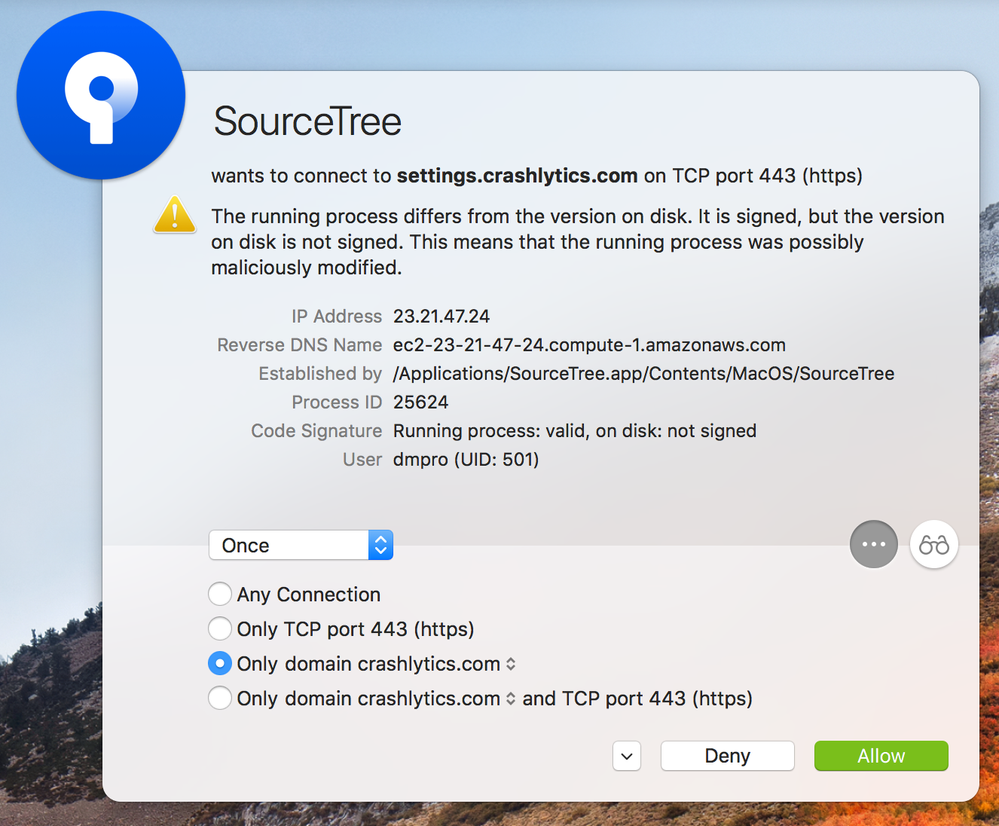Image resolution: width=999 pixels, height=826 pixels.
Task: Select the Any Connection radio option
Action: pos(220,595)
